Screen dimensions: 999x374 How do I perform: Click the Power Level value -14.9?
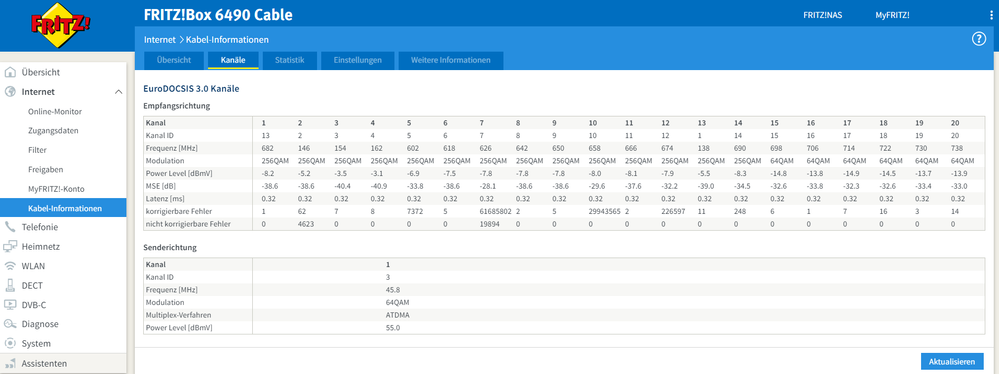(x=852, y=172)
